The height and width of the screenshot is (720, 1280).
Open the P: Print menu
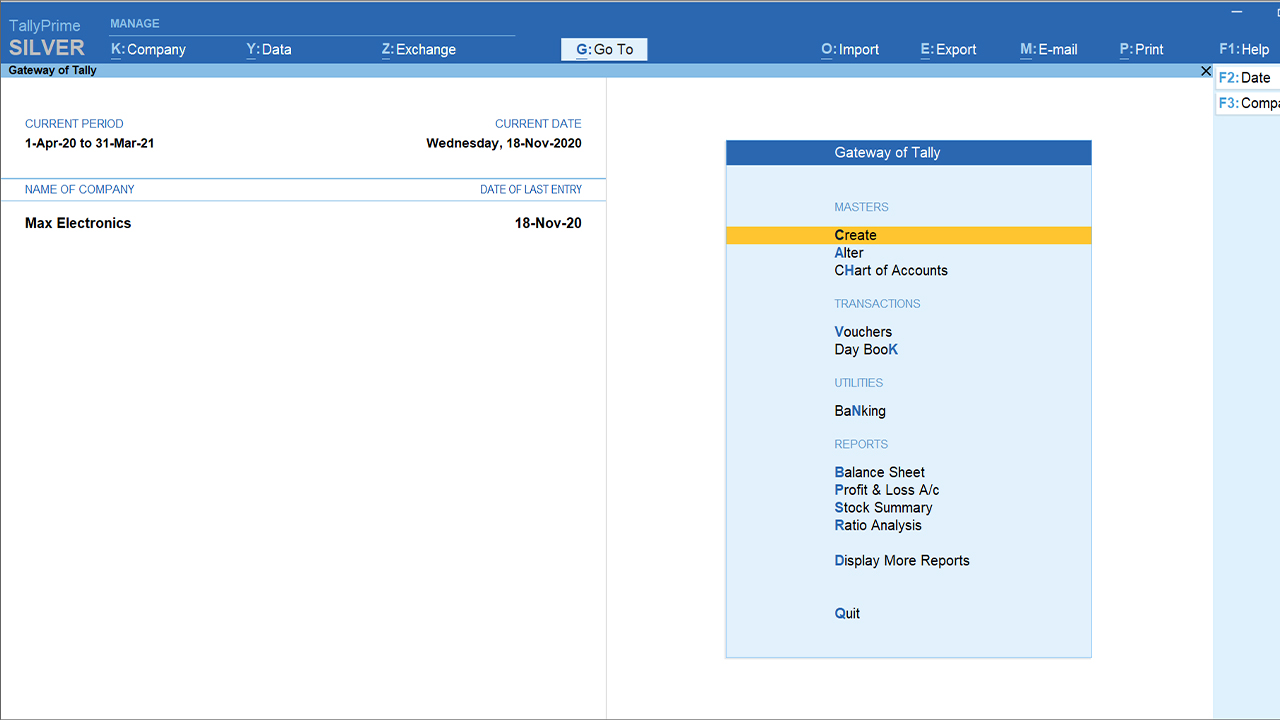tap(1141, 49)
